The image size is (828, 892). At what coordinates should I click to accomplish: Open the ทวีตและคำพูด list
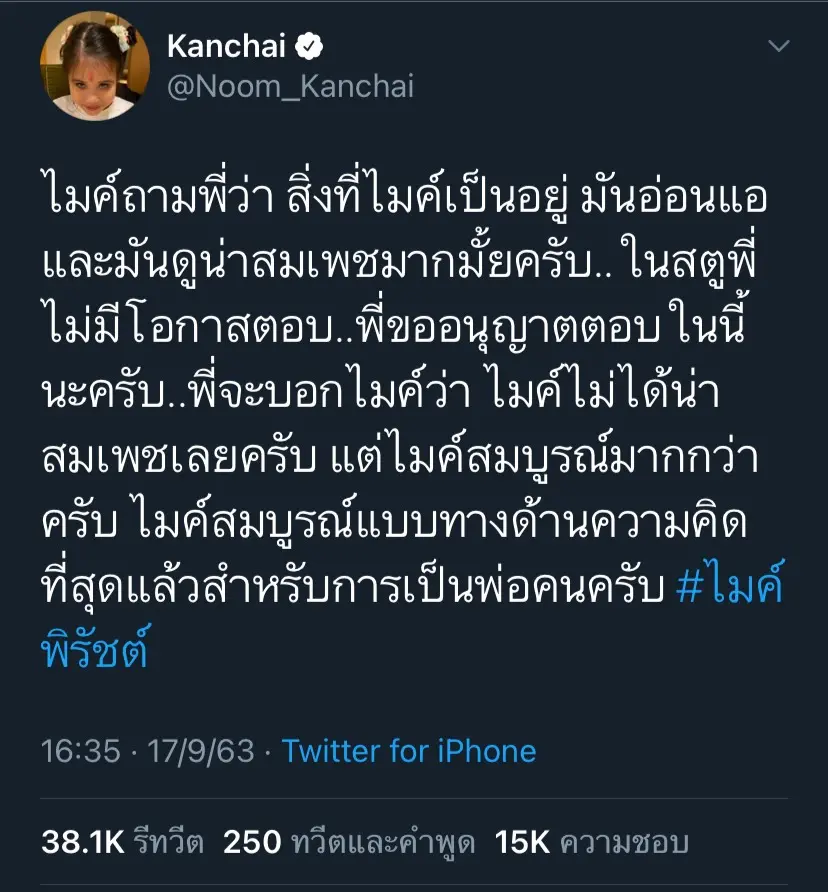click(x=381, y=843)
